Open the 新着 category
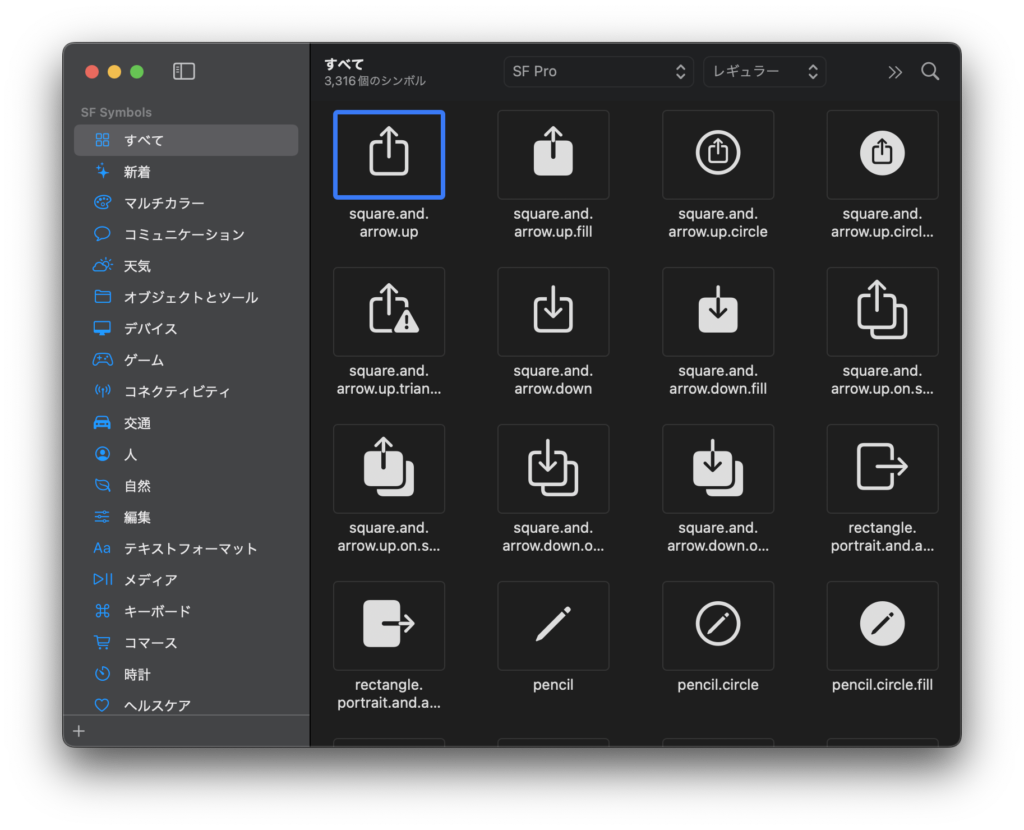Viewport: 1024px width, 830px height. click(x=186, y=172)
